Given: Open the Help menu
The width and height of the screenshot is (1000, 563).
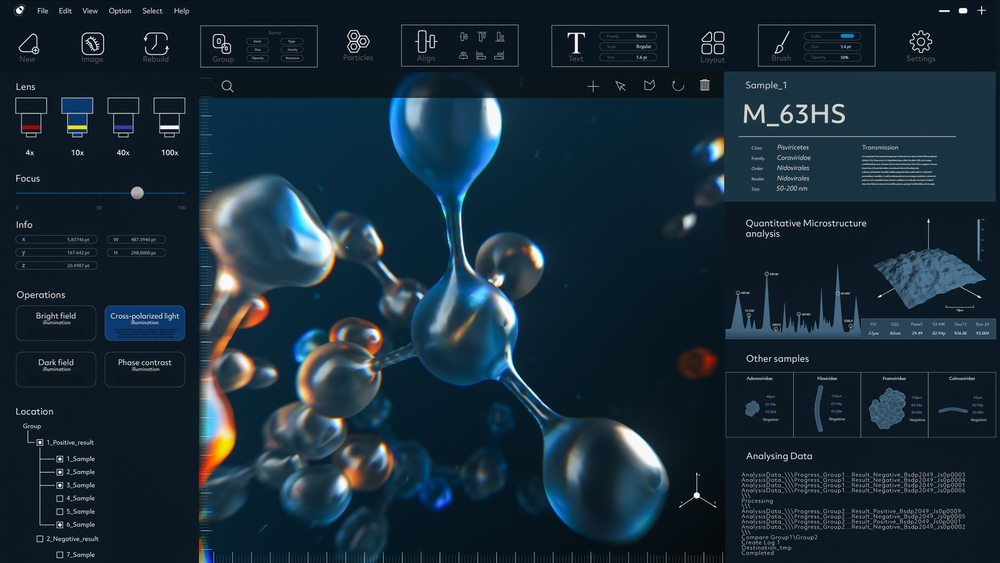Looking at the screenshot, I should pyautogui.click(x=182, y=11).
